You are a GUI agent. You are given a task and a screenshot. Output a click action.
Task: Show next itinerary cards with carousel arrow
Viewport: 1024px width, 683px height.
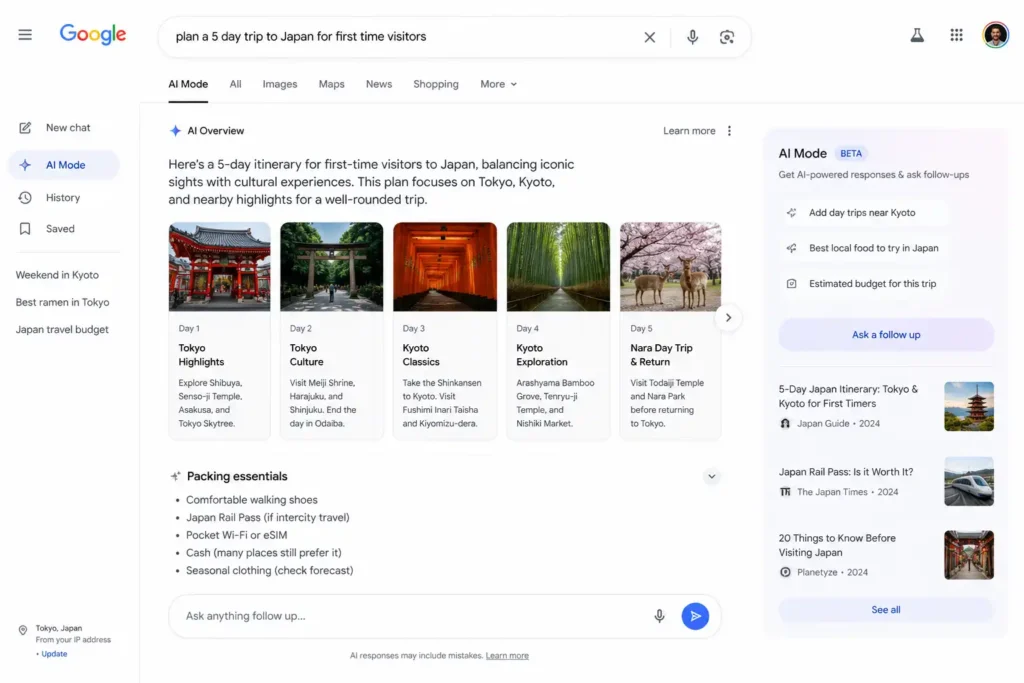tap(728, 318)
